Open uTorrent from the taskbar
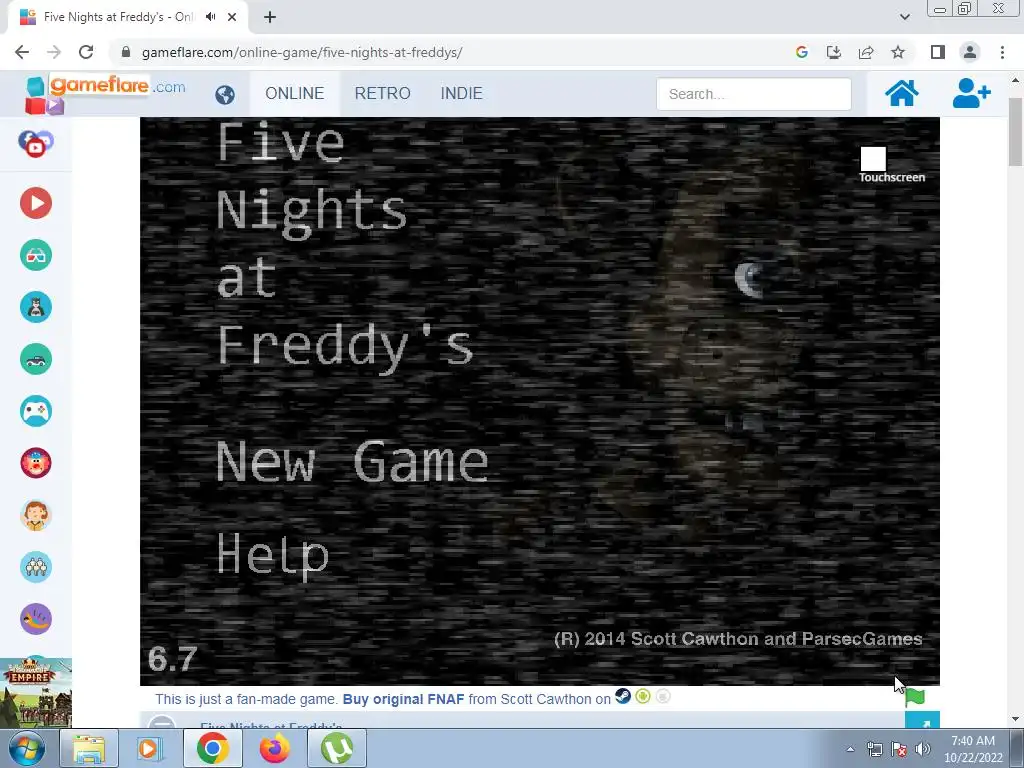Viewport: 1024px width, 768px height. click(x=336, y=748)
